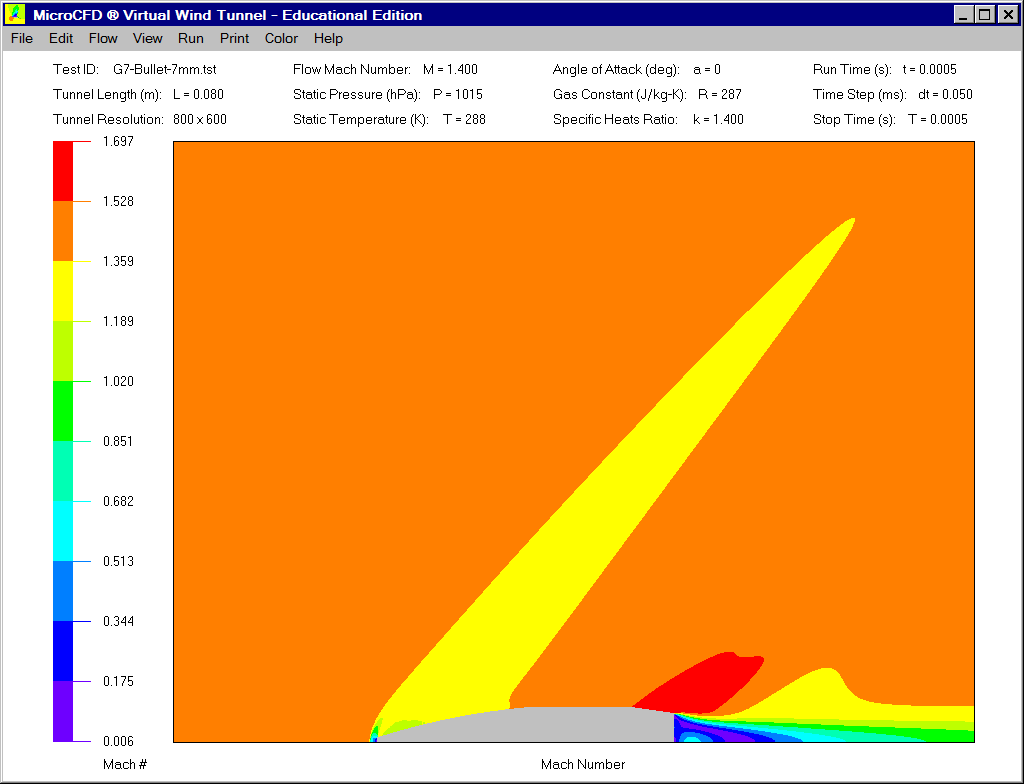
Task: Open the View menu
Action: [x=148, y=39]
